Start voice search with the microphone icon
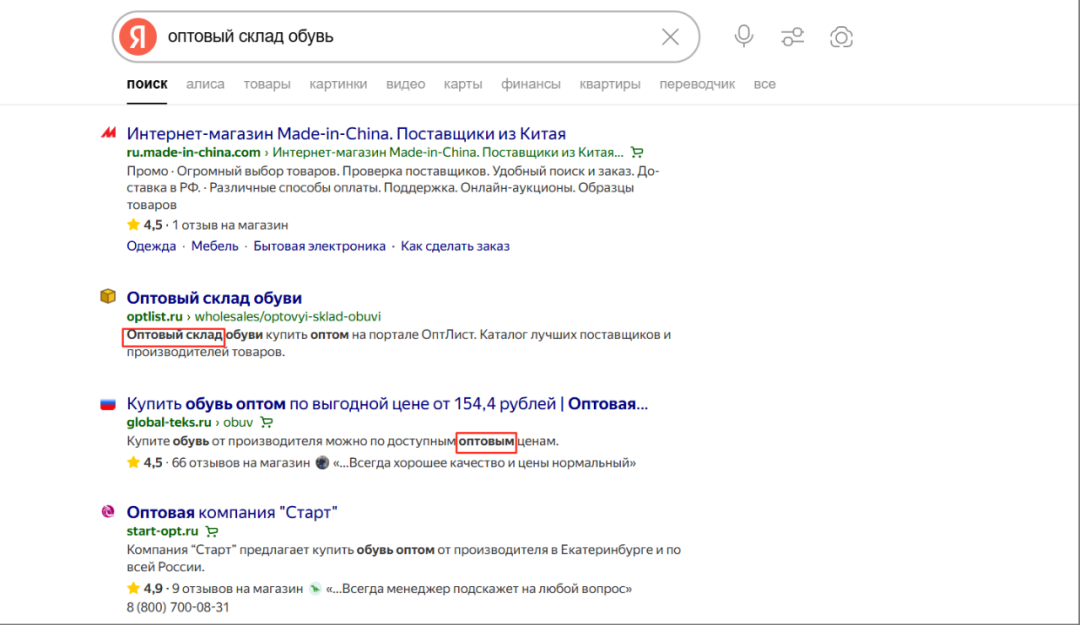This screenshot has height=625, width=1080. [744, 36]
